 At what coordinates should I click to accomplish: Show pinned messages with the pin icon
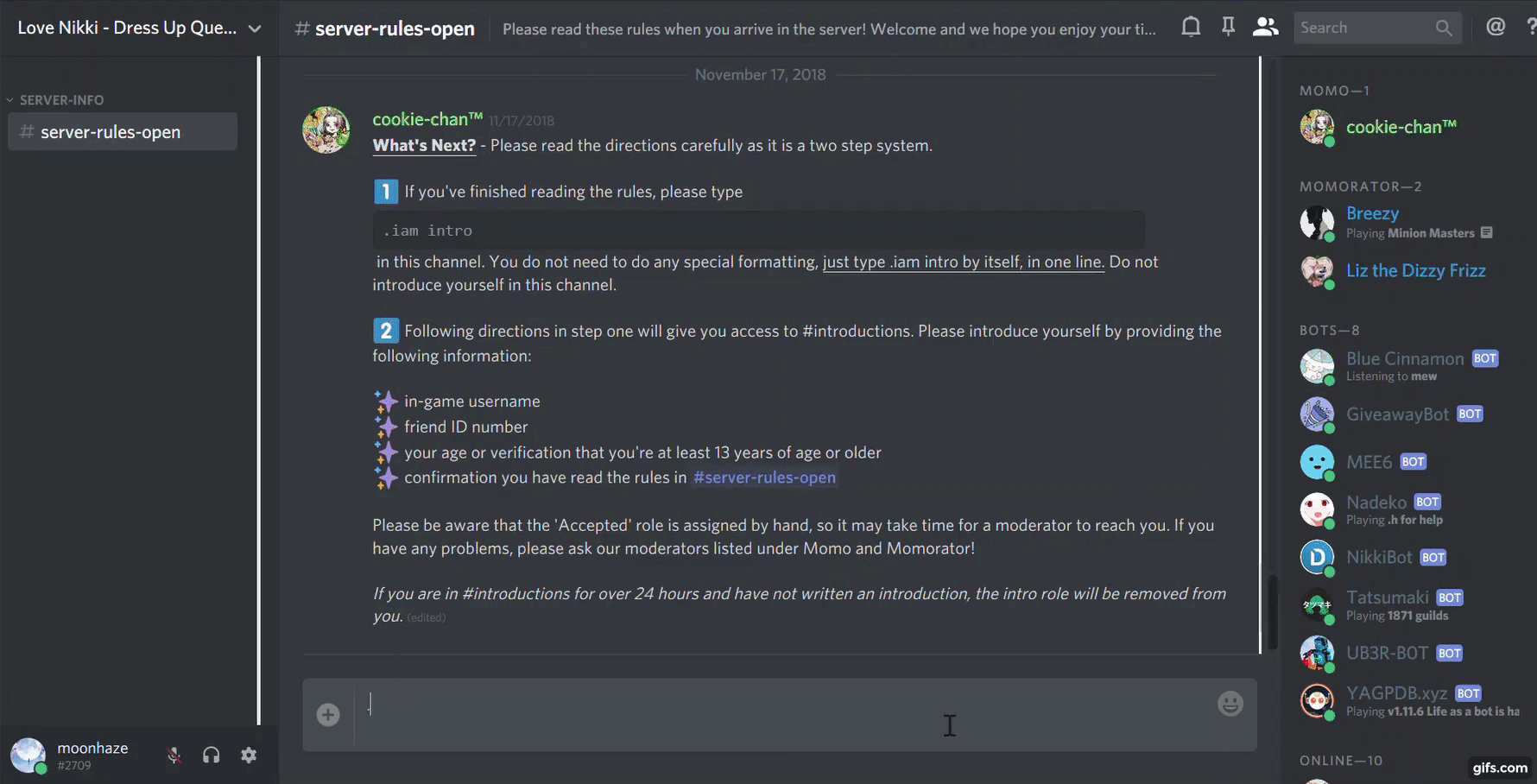coord(1228,27)
